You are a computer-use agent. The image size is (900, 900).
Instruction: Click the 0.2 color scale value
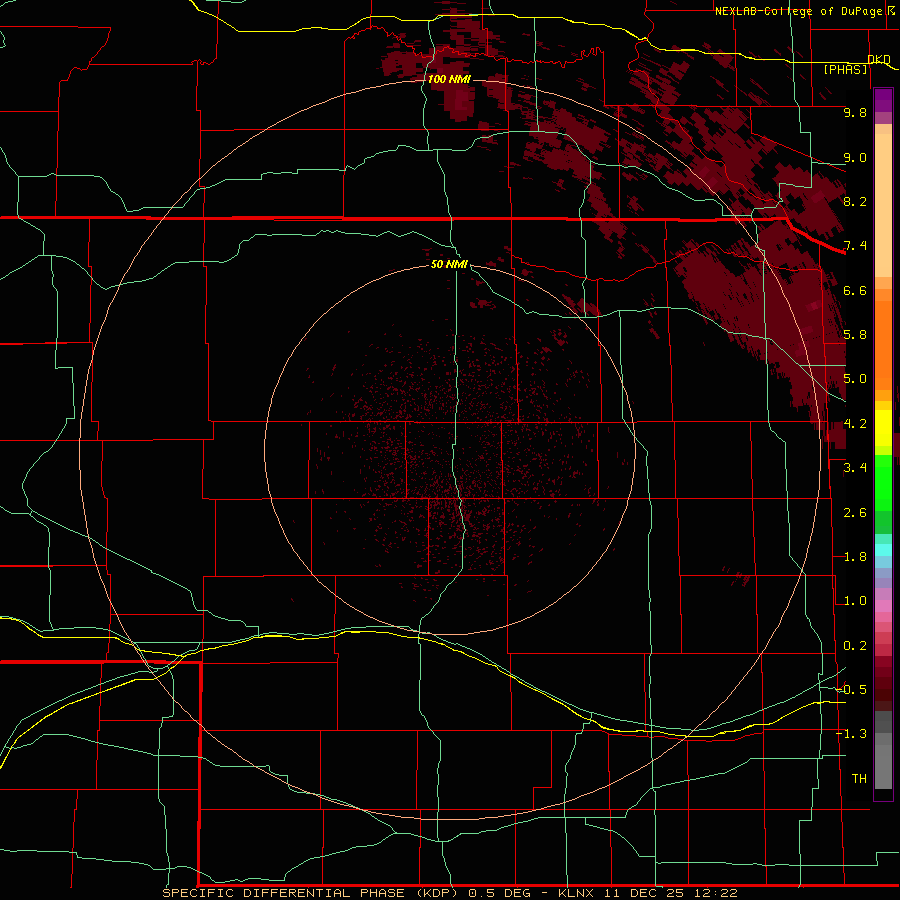click(x=855, y=646)
